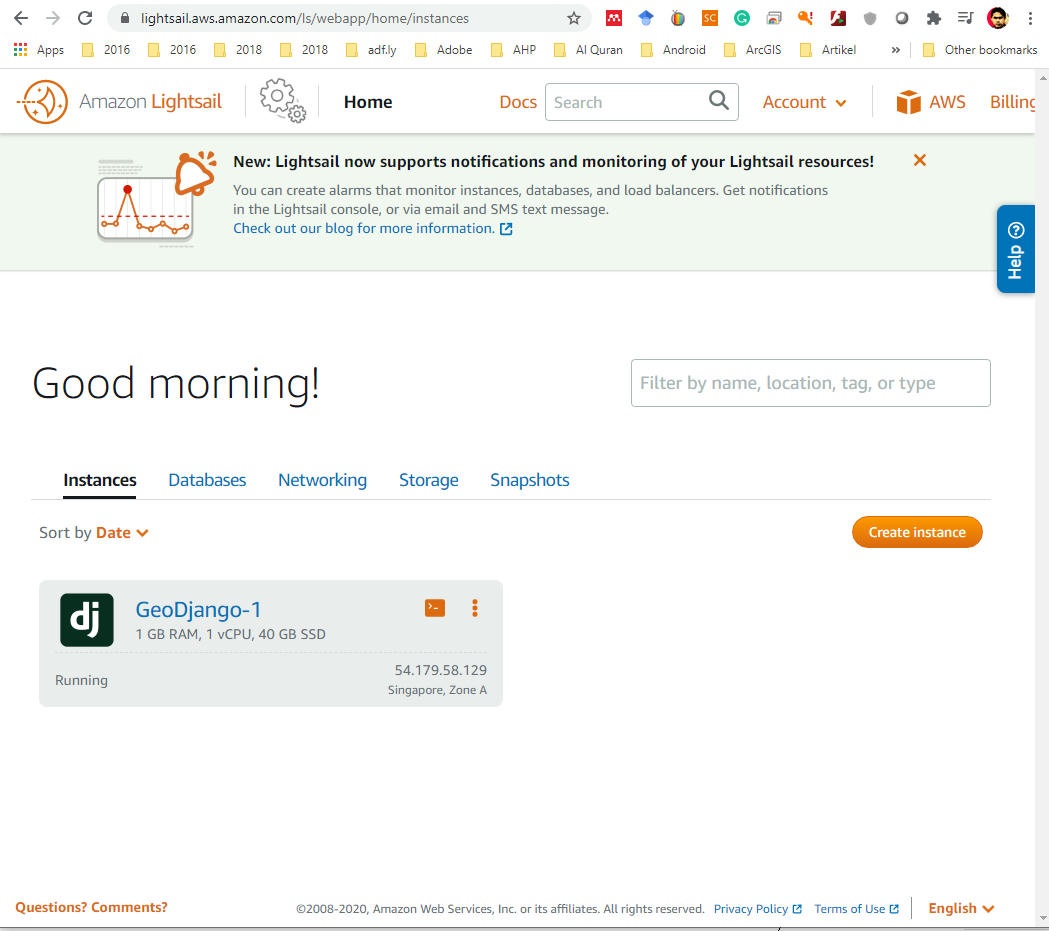1049x931 pixels.
Task: Open the adf.ly bookmark folder
Action: coord(371,49)
